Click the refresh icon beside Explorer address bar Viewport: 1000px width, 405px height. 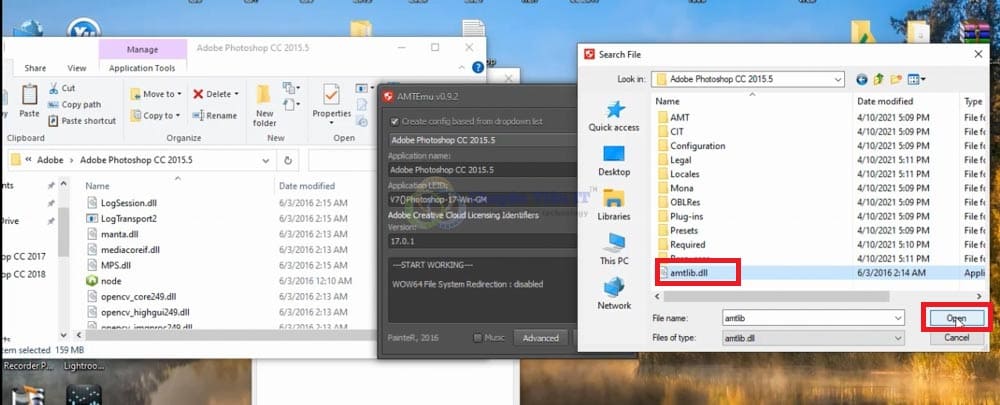click(288, 160)
